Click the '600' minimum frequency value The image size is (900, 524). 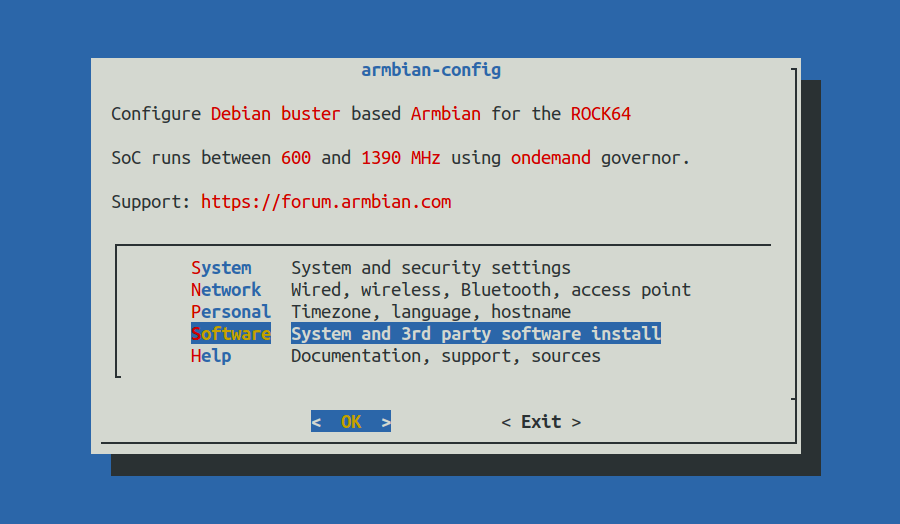296,158
